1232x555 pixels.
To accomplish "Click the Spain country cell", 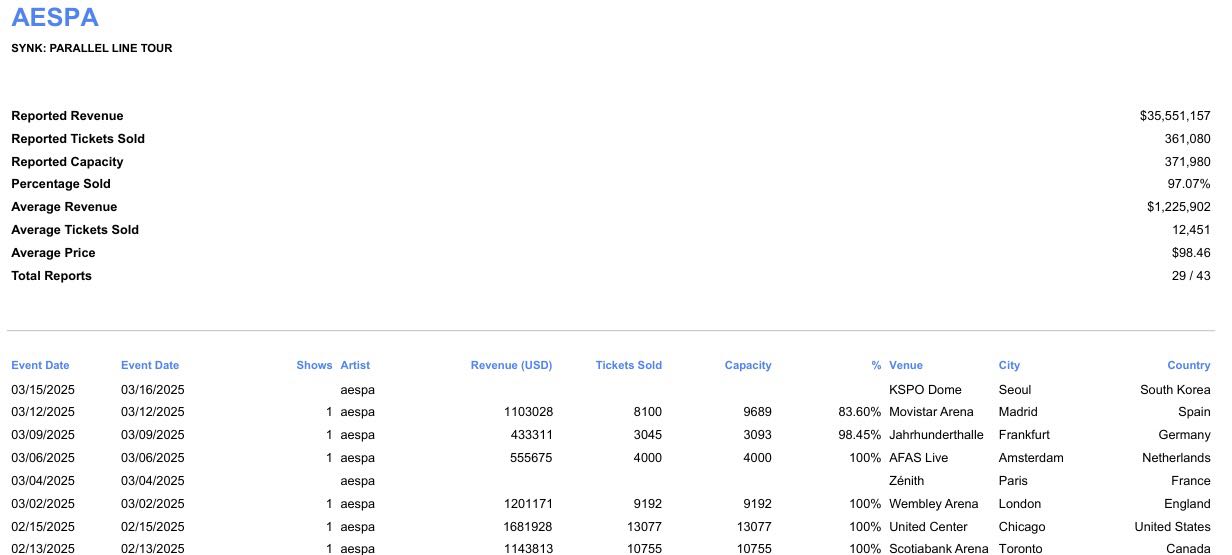I will tap(1194, 412).
